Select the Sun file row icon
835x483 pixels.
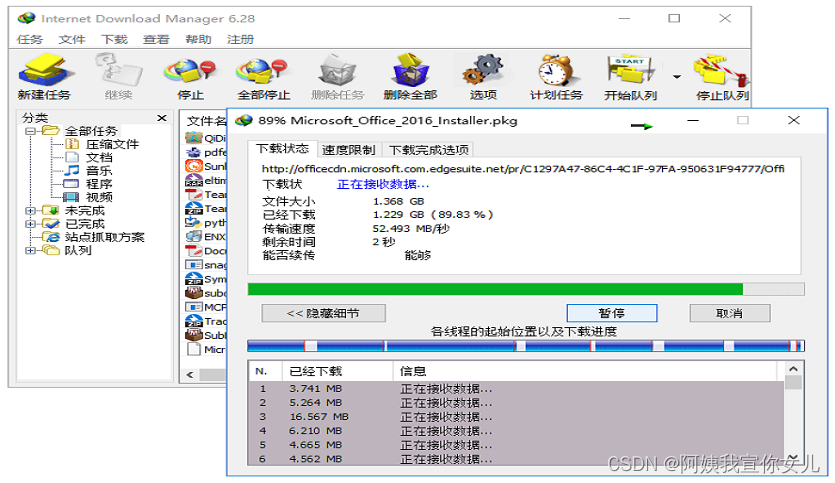(193, 166)
